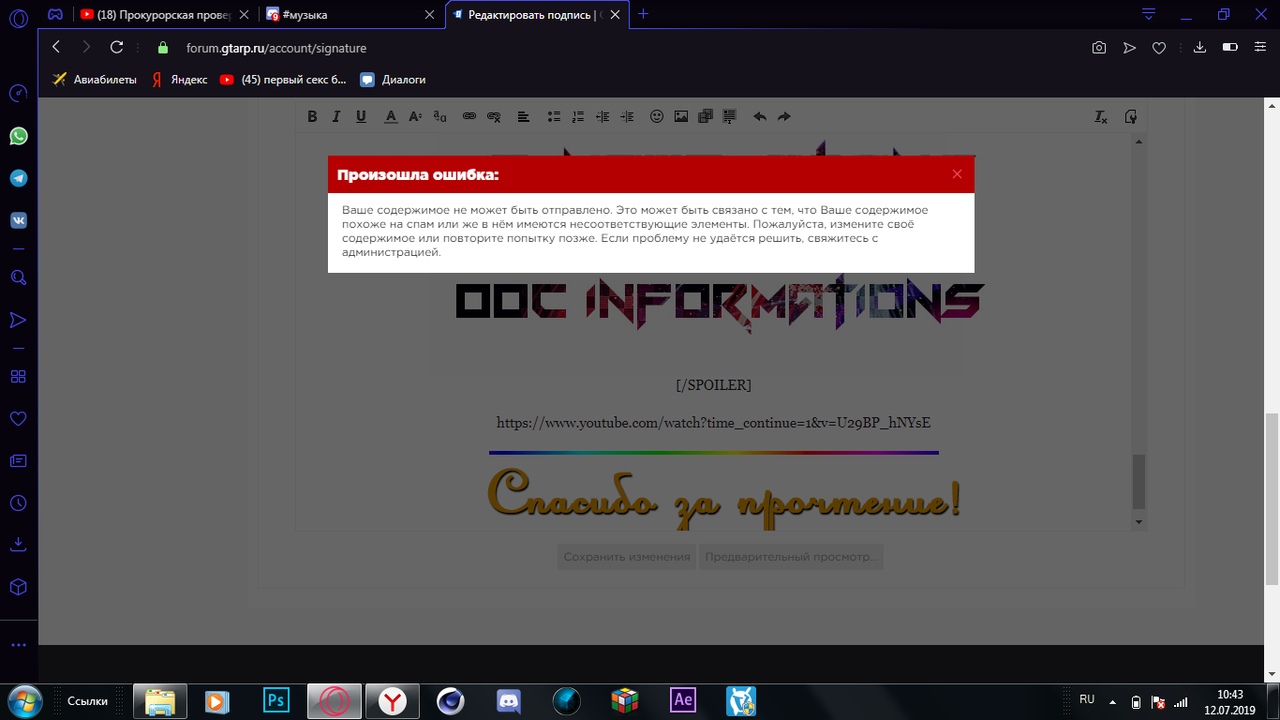Viewport: 1280px width, 720px height.
Task: Open Windows Start menu
Action: coord(24,700)
